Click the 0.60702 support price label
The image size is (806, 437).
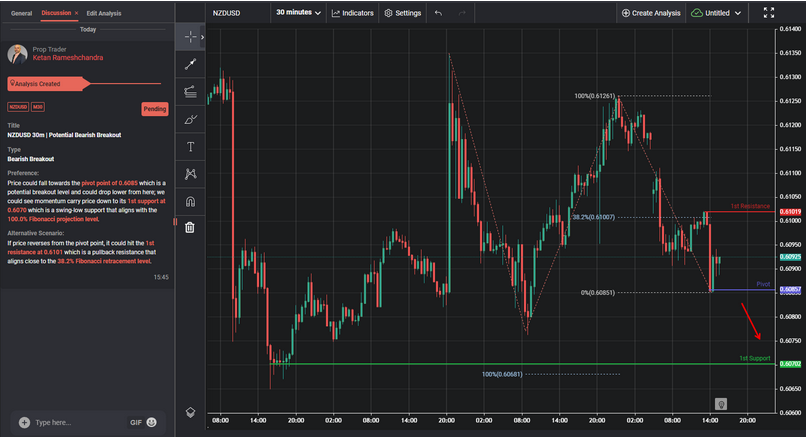click(790, 364)
